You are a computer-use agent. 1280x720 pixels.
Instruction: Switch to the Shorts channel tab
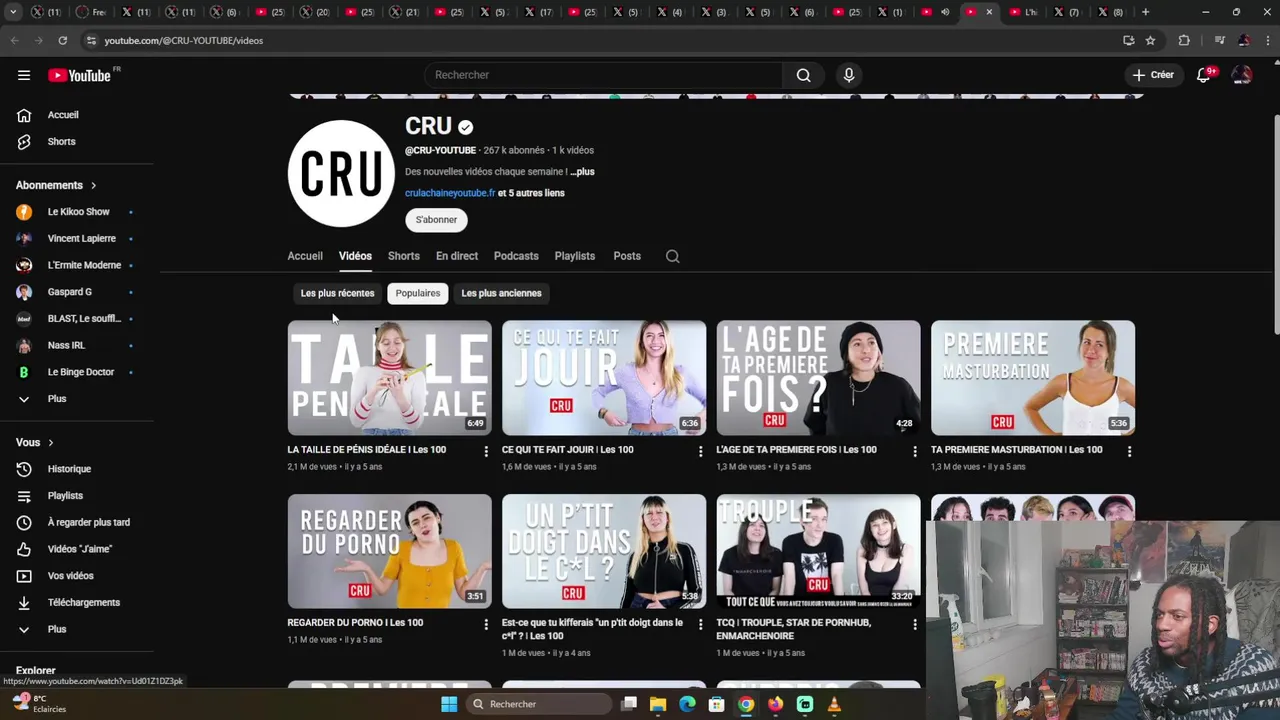pyautogui.click(x=404, y=256)
